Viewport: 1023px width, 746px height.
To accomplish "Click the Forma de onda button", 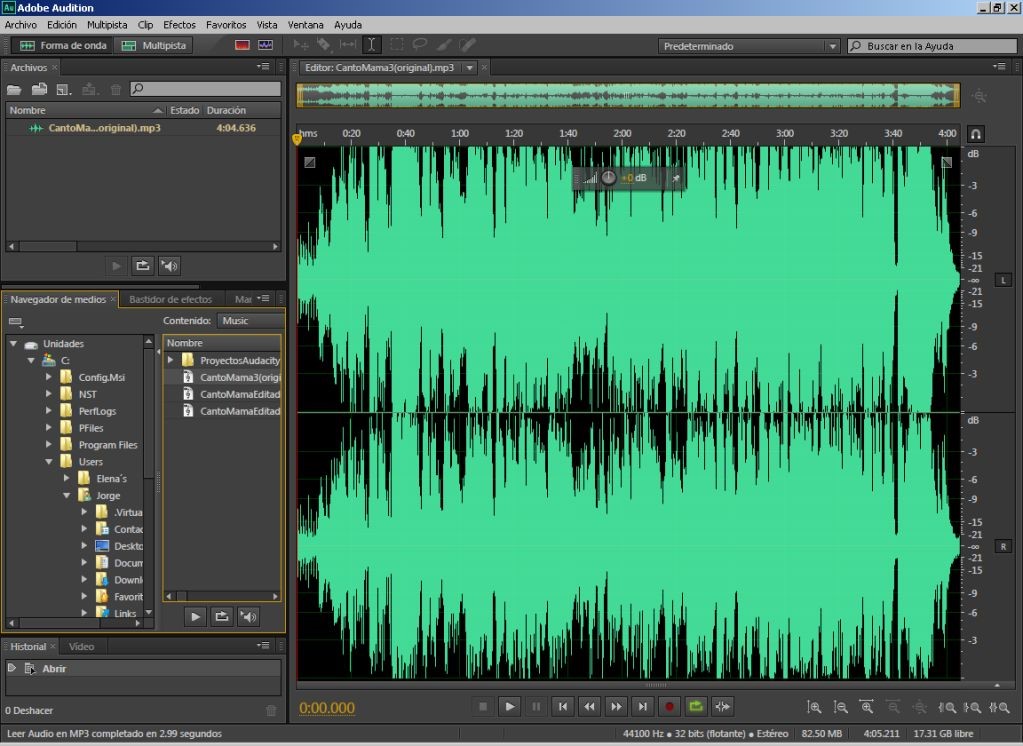I will pos(62,45).
